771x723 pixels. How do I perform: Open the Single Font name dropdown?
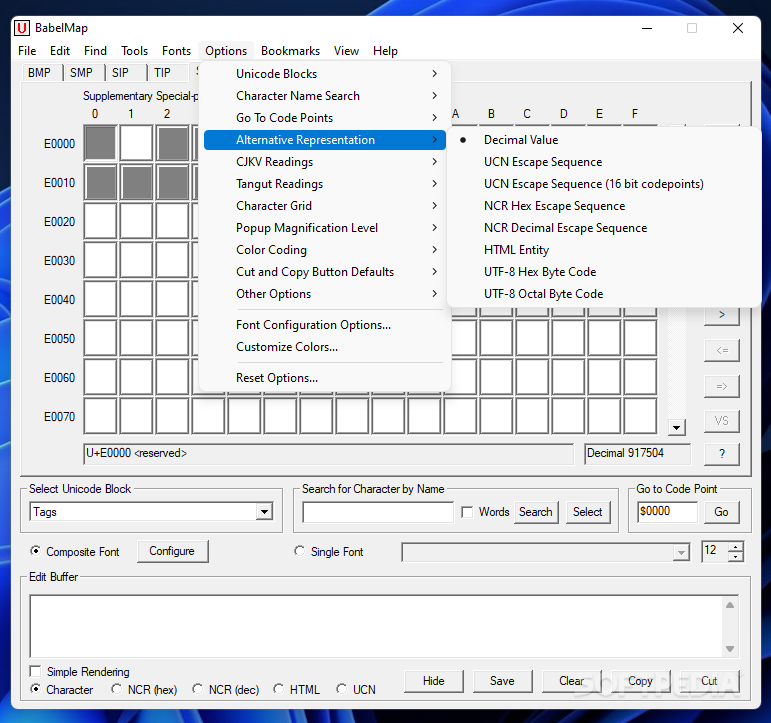click(x=681, y=553)
